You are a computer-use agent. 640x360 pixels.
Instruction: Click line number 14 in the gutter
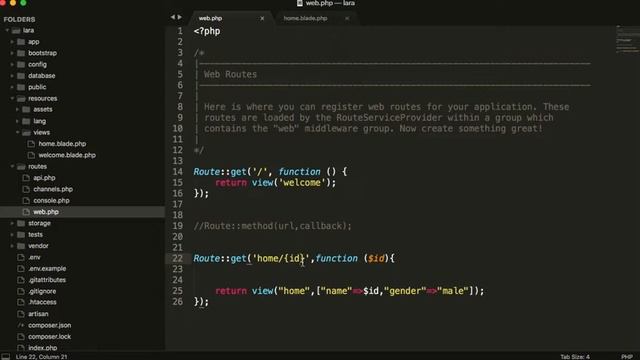[x=178, y=172]
